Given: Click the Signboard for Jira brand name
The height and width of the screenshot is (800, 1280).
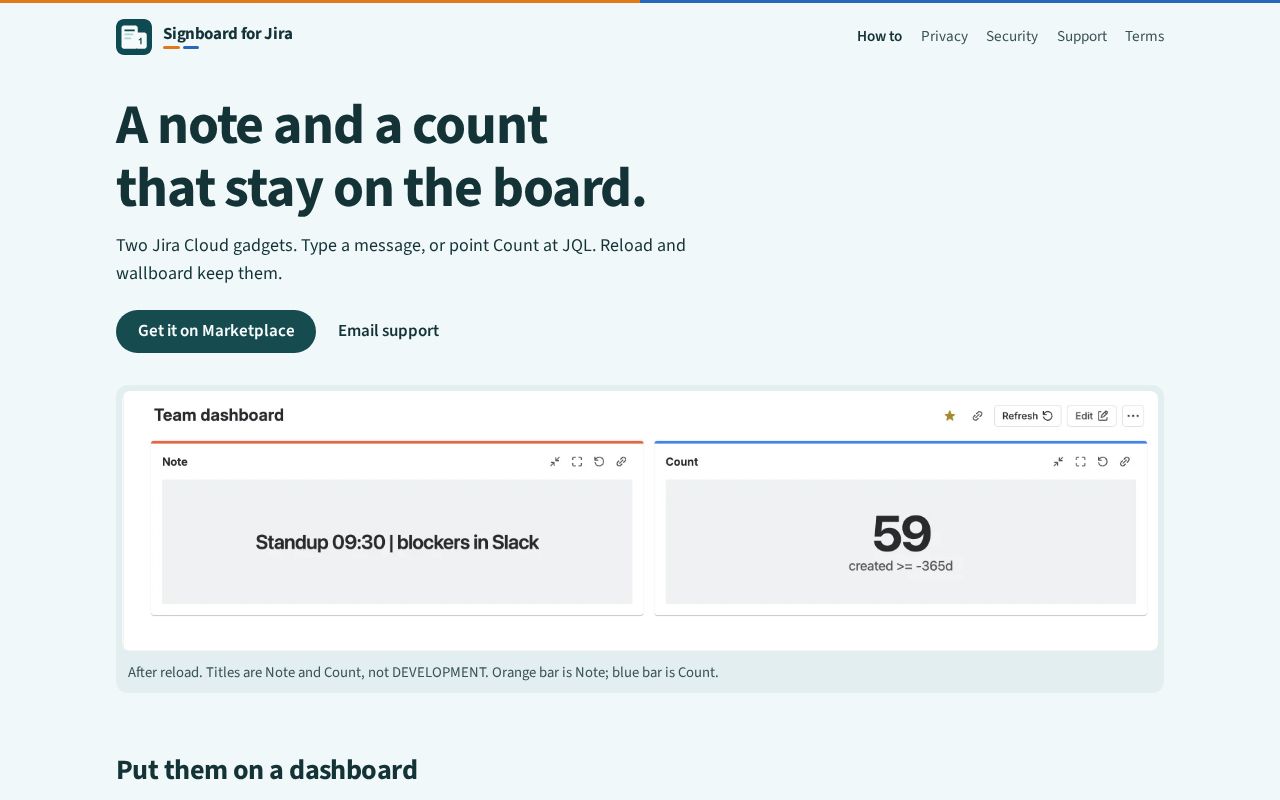Looking at the screenshot, I should 228,34.
